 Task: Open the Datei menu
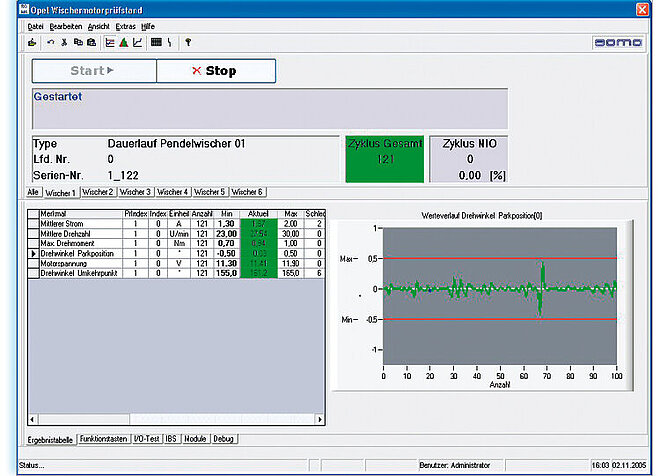[35, 27]
